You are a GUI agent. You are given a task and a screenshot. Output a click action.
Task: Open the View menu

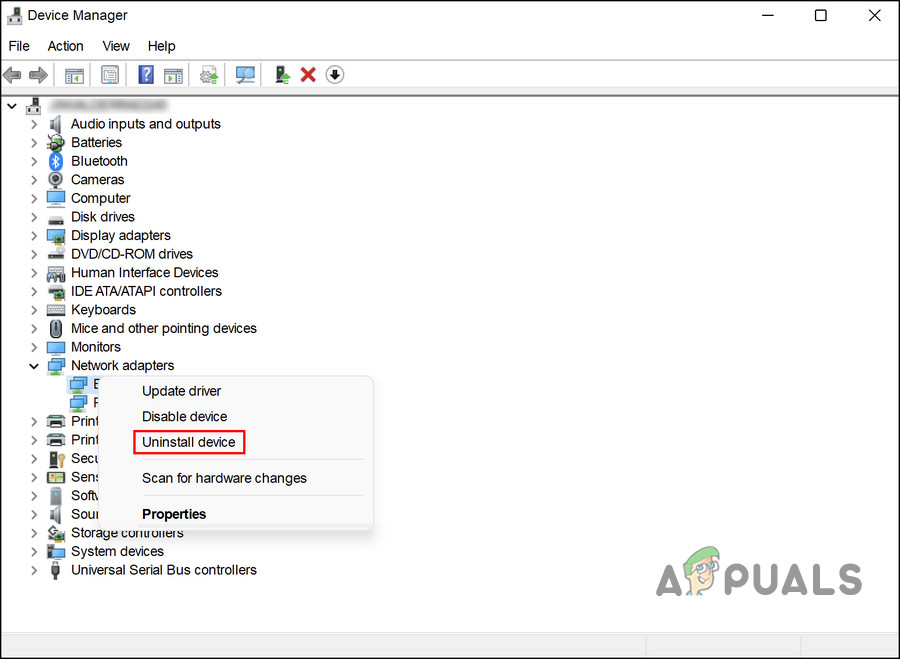point(116,46)
